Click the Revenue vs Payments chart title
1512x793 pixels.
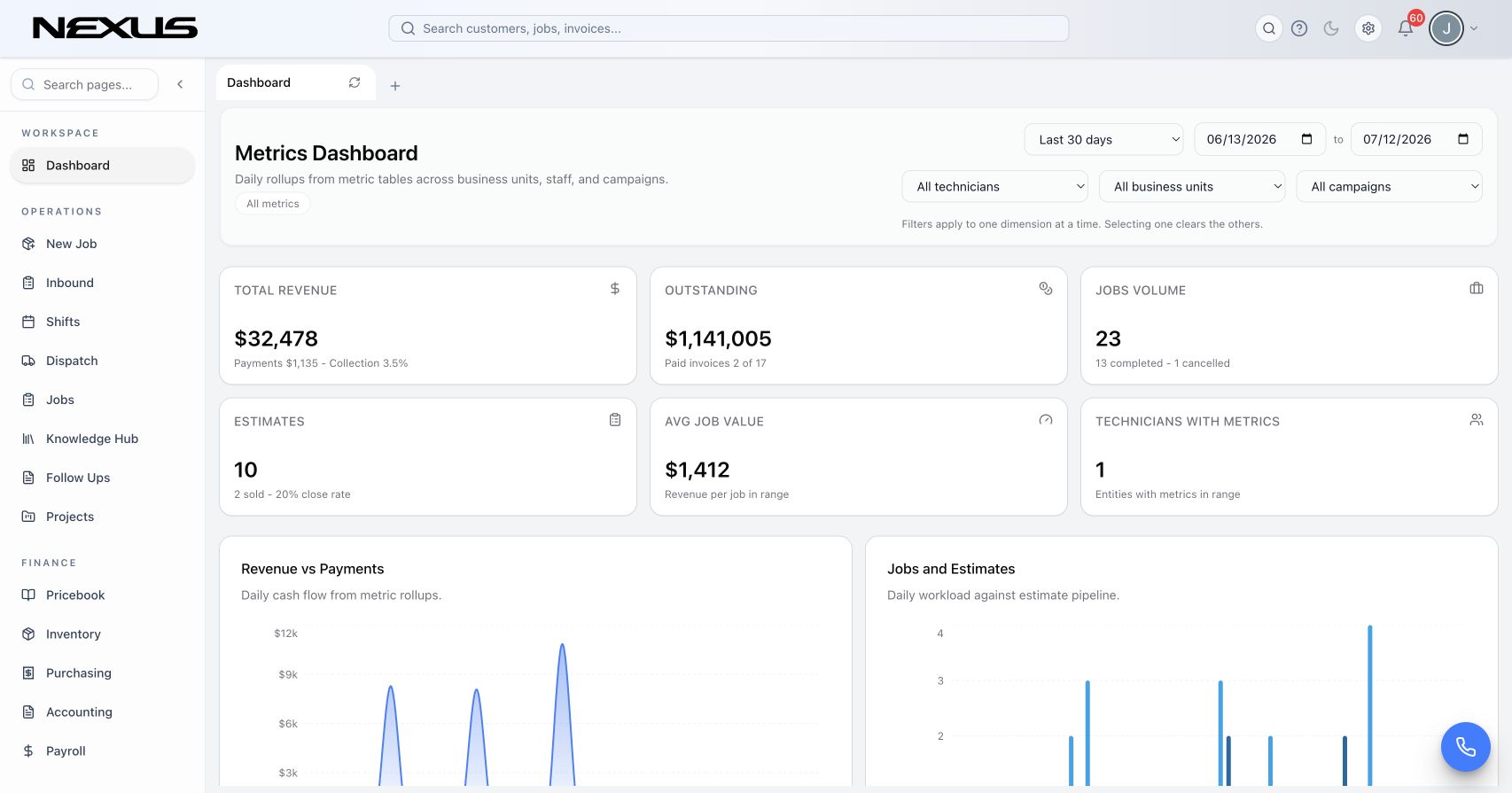click(x=313, y=569)
